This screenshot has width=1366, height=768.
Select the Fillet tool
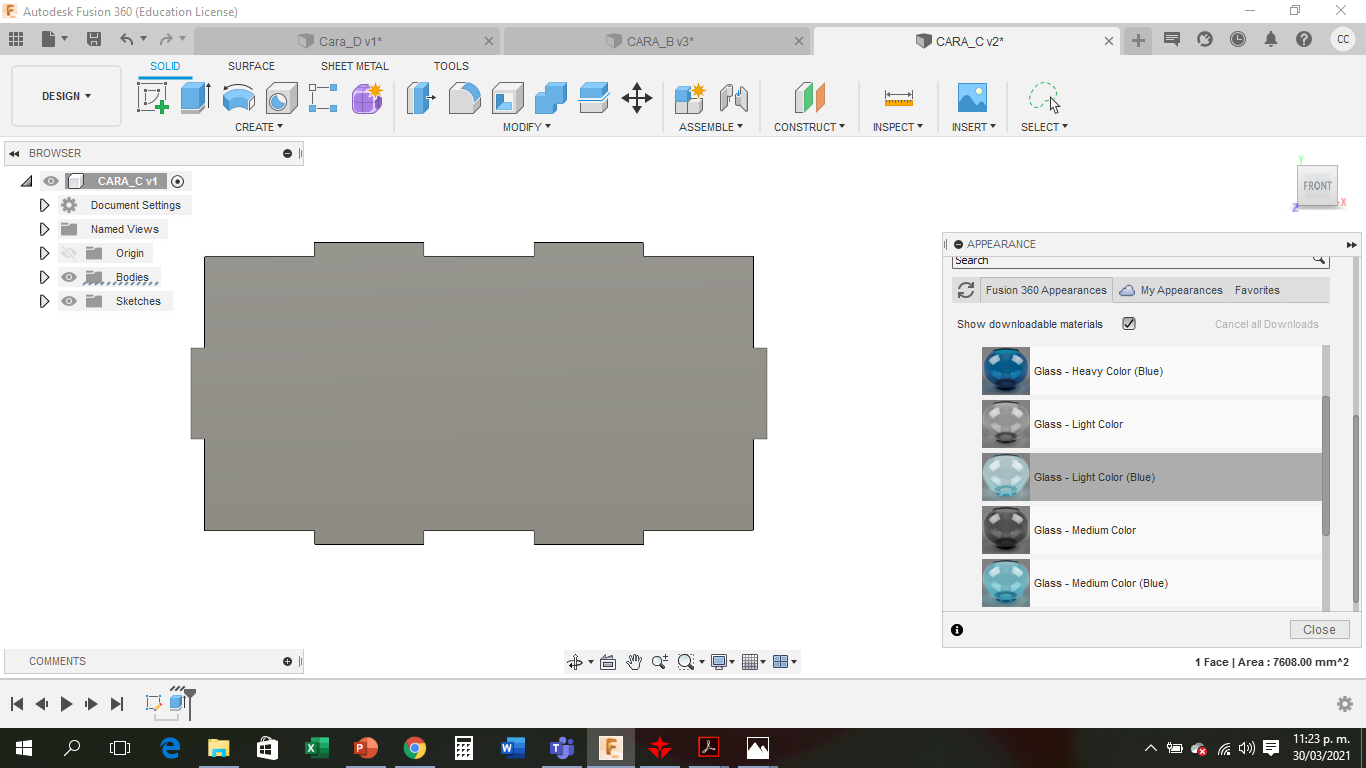[464, 97]
